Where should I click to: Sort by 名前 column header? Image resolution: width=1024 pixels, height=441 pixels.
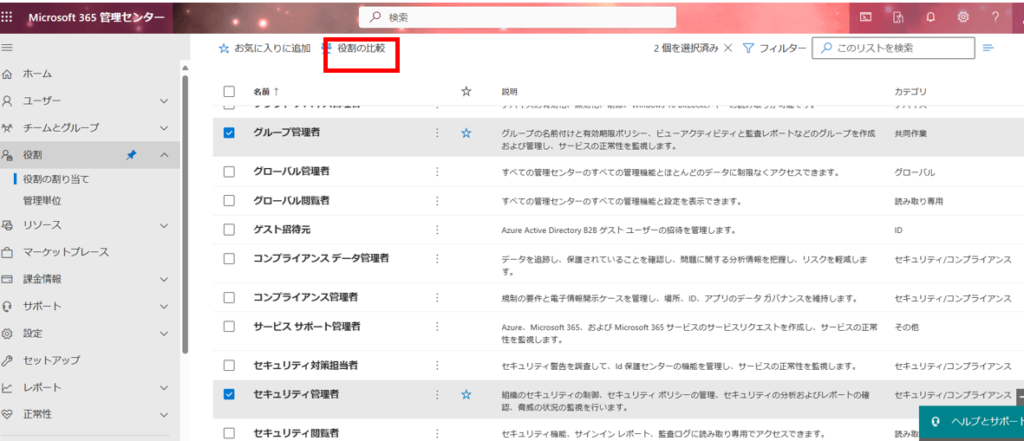click(266, 91)
